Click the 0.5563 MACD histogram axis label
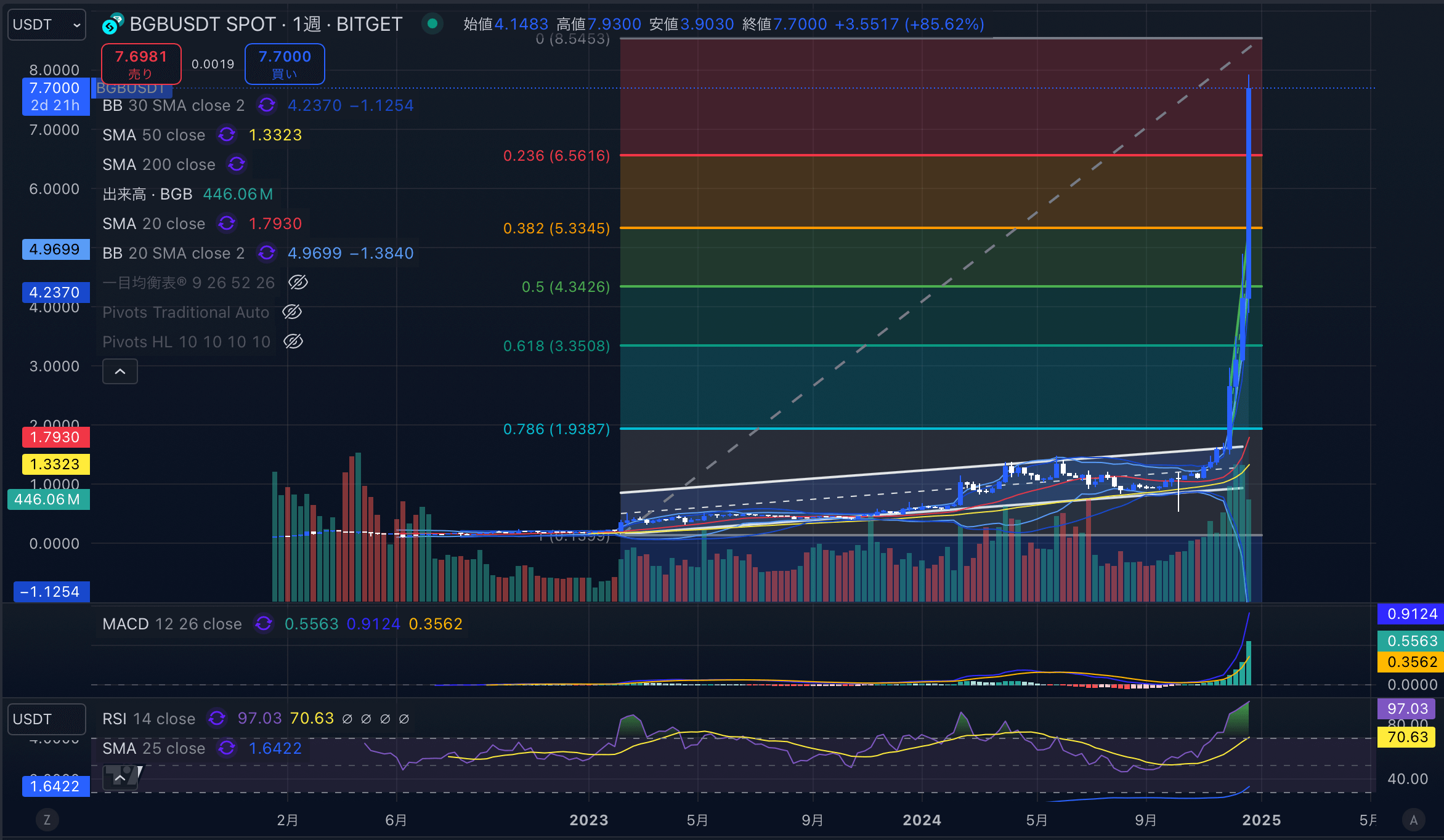Screen dimensions: 1444x840 tap(1410, 641)
